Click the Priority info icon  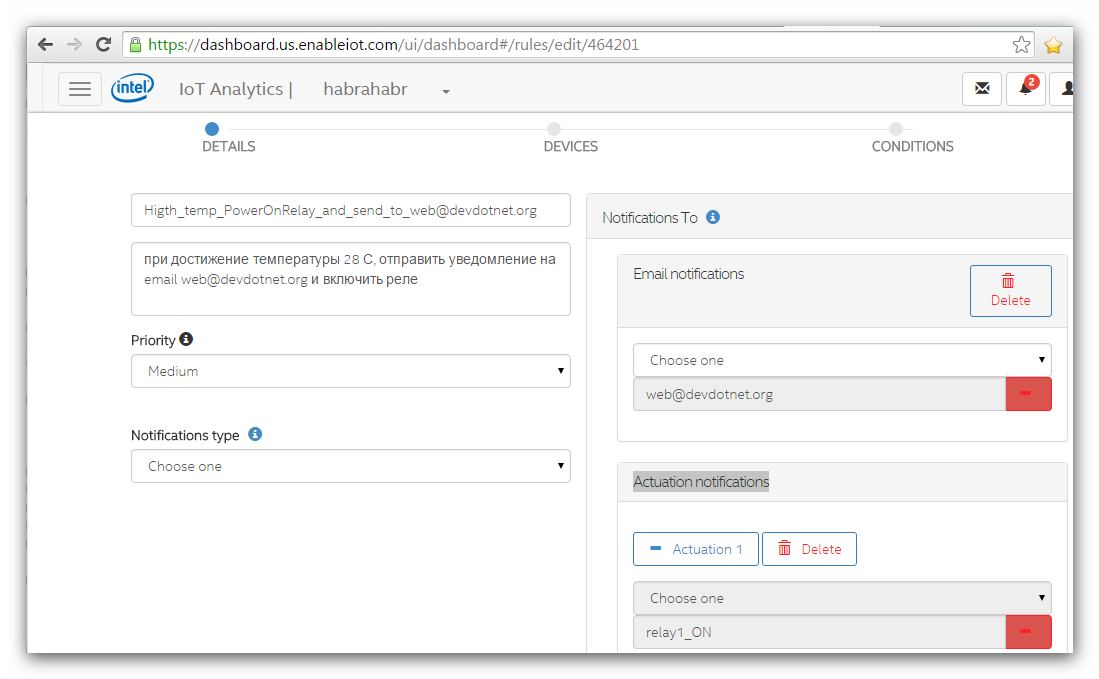pos(187,339)
